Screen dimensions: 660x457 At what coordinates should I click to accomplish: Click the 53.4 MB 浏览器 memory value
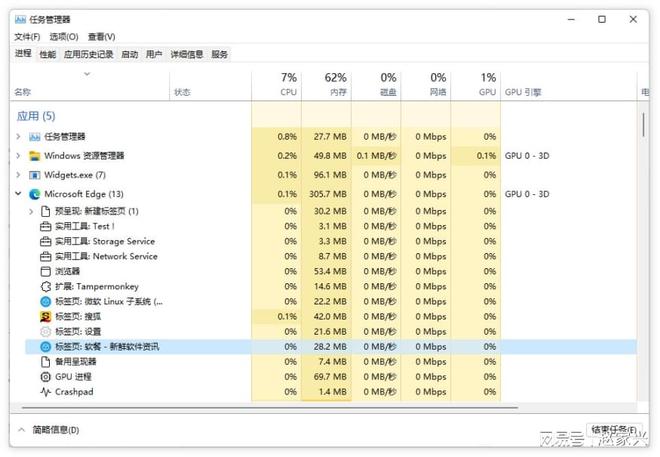coord(330,271)
